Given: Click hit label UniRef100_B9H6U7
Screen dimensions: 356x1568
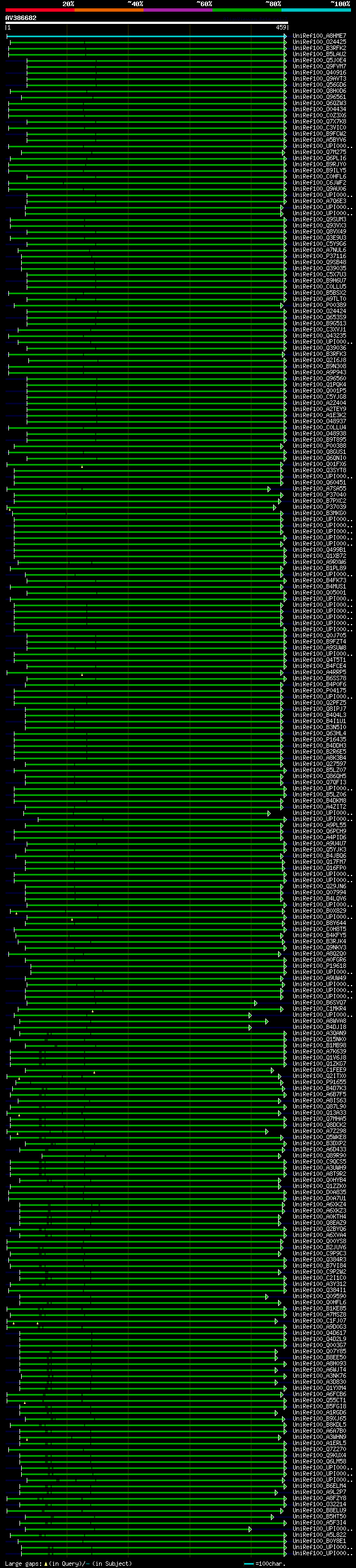Looking at the screenshot, I should point(319,280).
